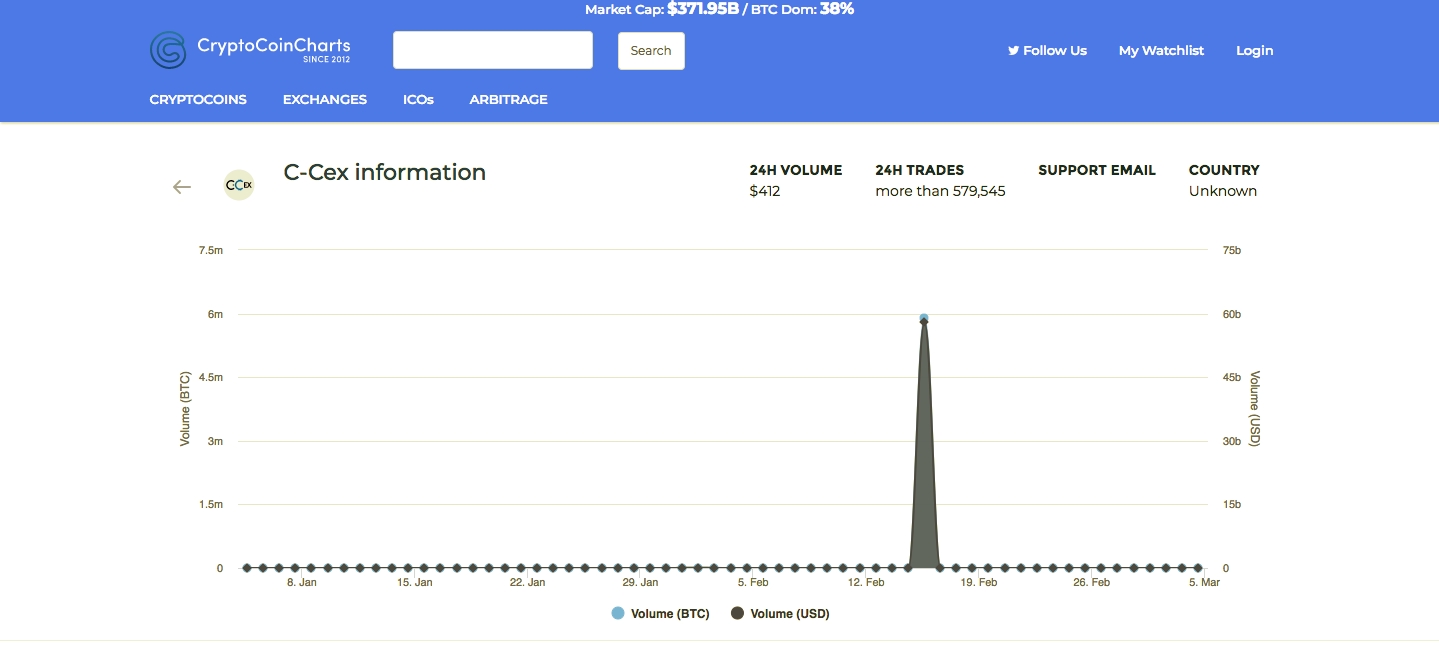
Task: Click the Unknown country value
Action: pos(1223,191)
